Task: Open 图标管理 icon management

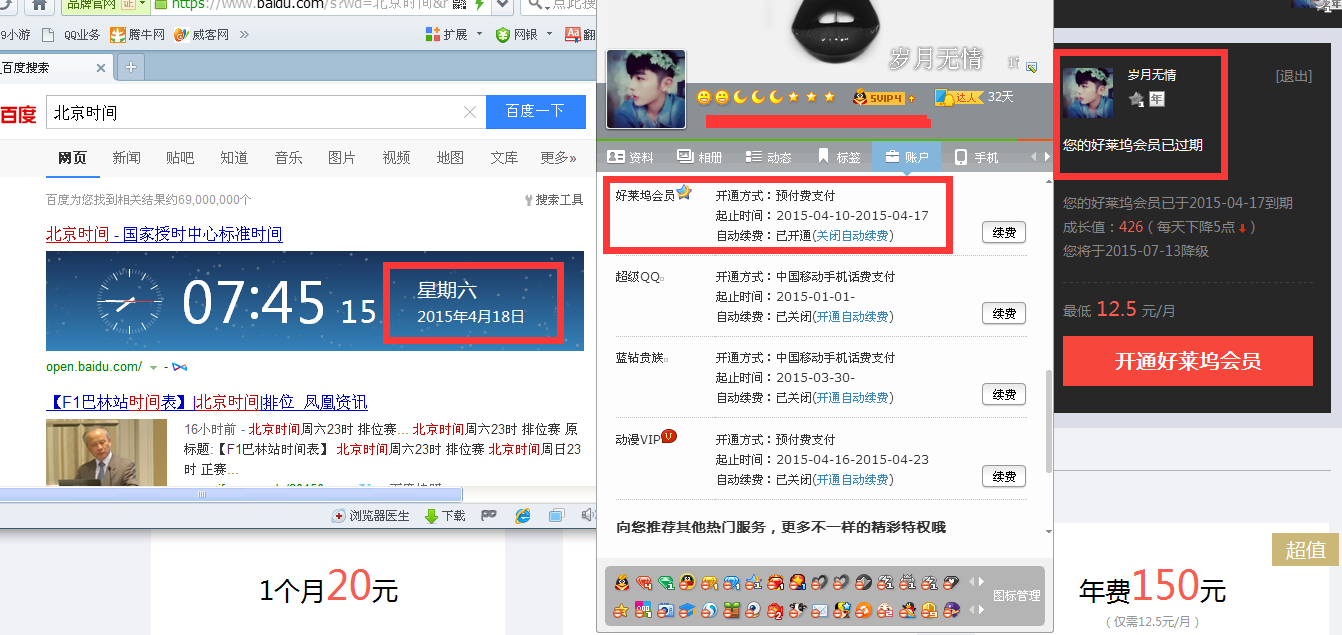Action: (x=1016, y=595)
